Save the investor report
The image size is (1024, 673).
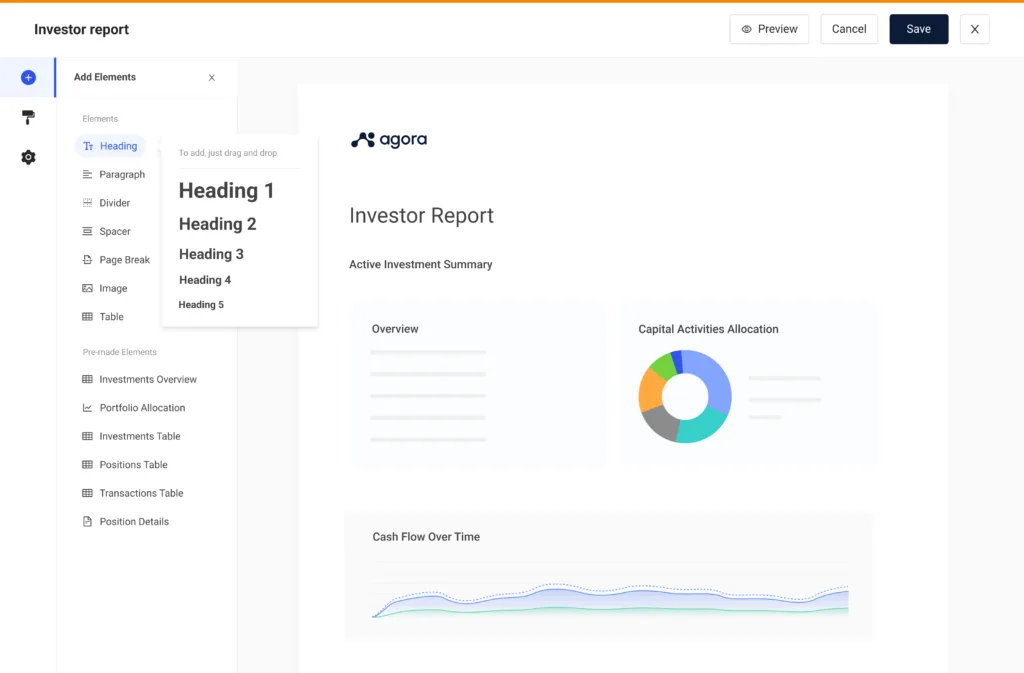pos(918,29)
